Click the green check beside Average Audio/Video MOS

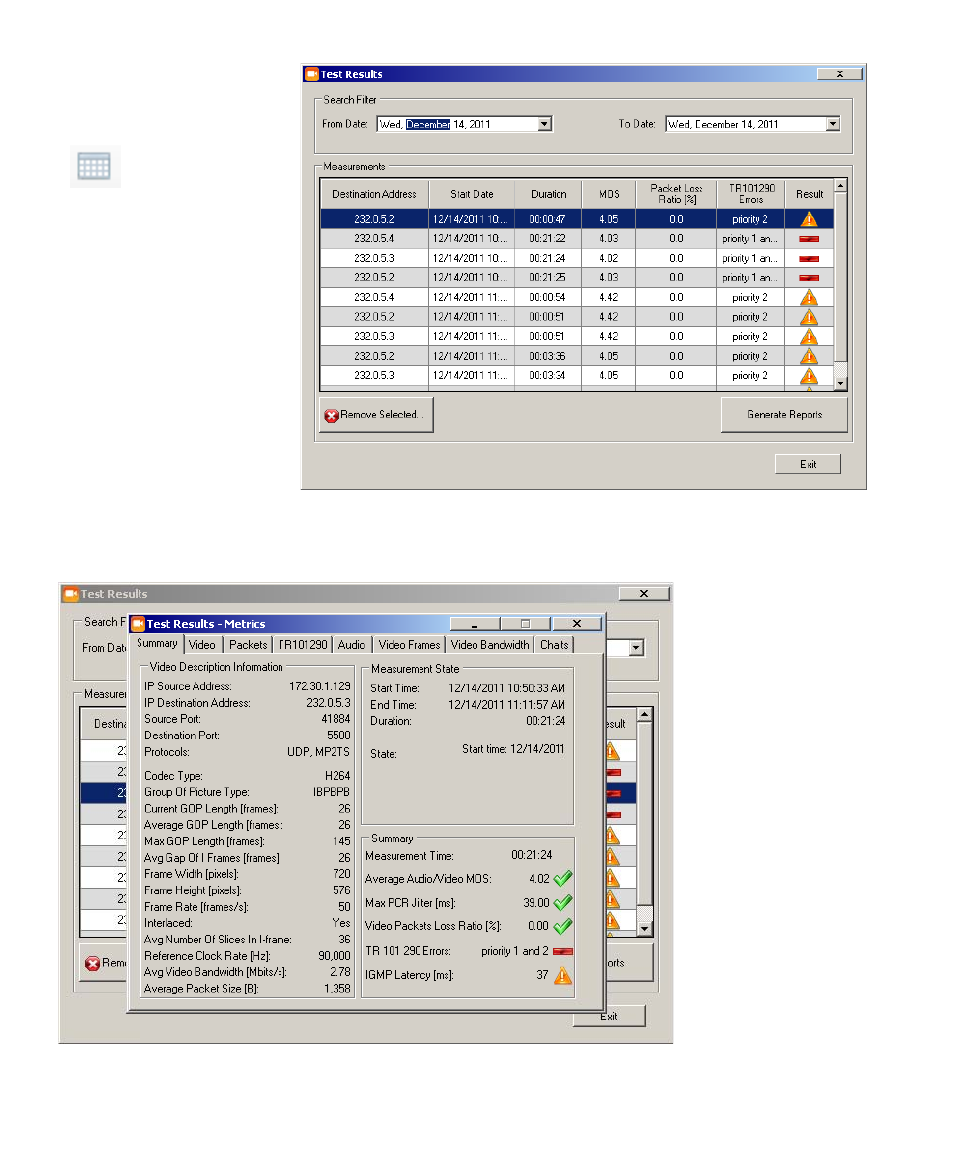click(x=563, y=878)
